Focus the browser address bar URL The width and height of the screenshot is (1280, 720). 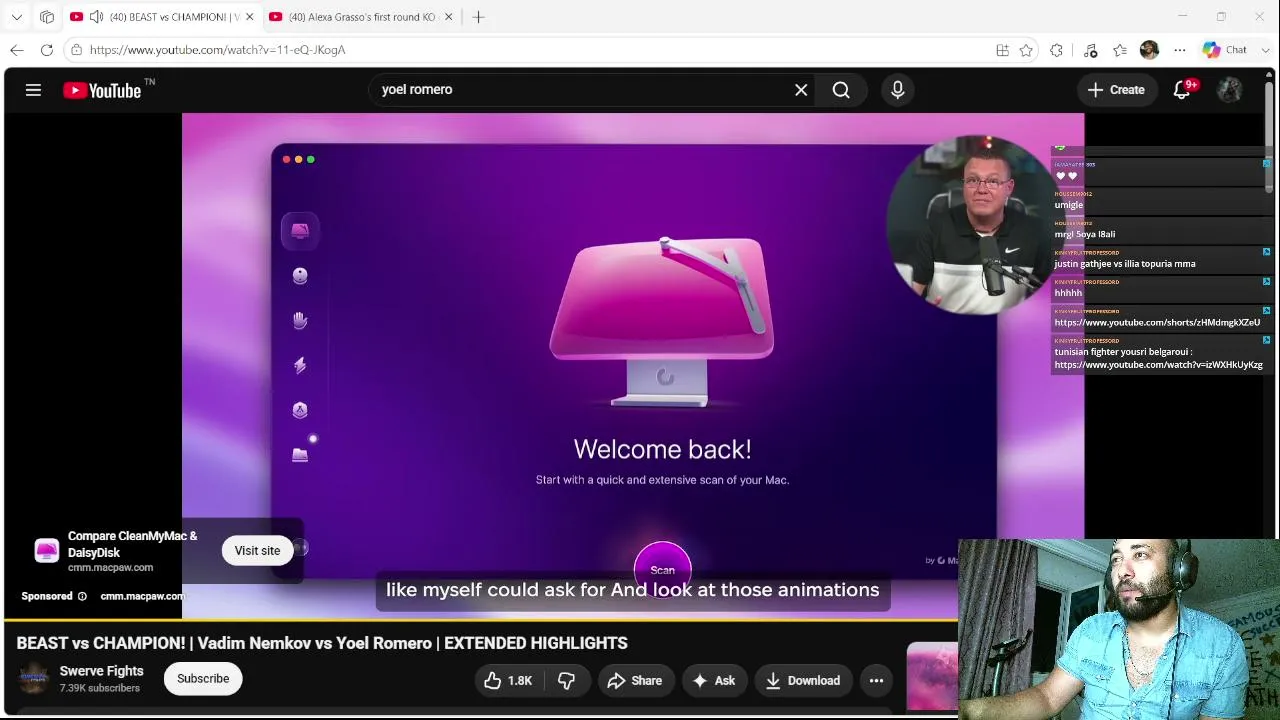tap(217, 50)
